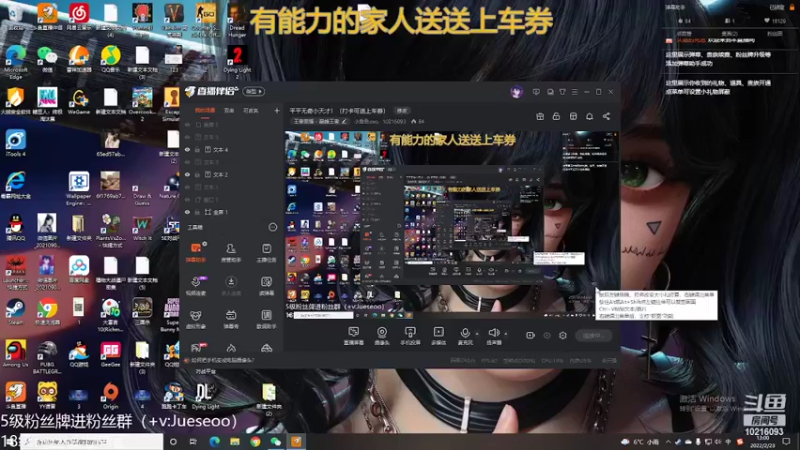
Task: Add a 摄像头 camera source
Action: click(382, 336)
